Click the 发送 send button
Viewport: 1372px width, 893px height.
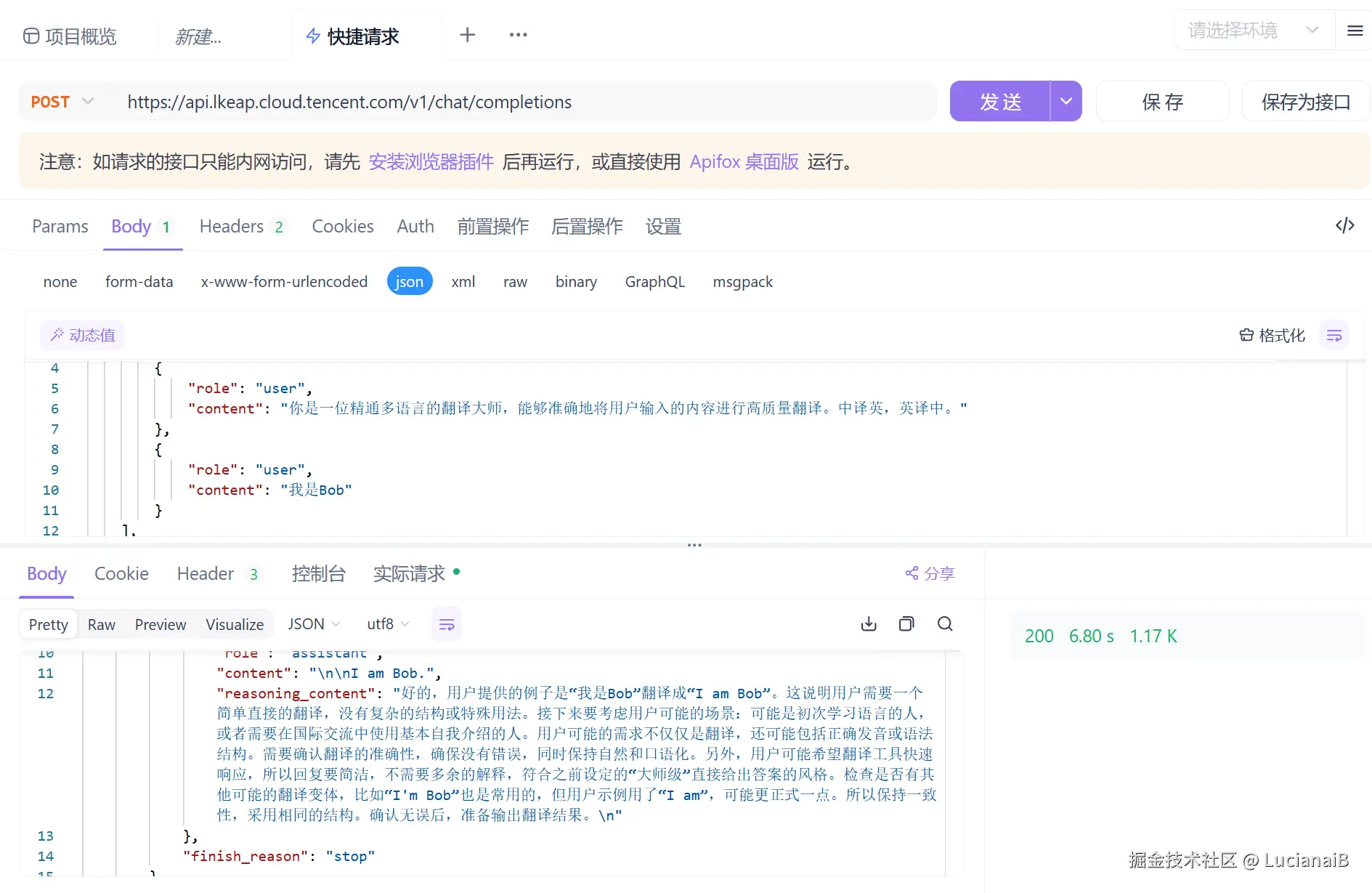1000,102
